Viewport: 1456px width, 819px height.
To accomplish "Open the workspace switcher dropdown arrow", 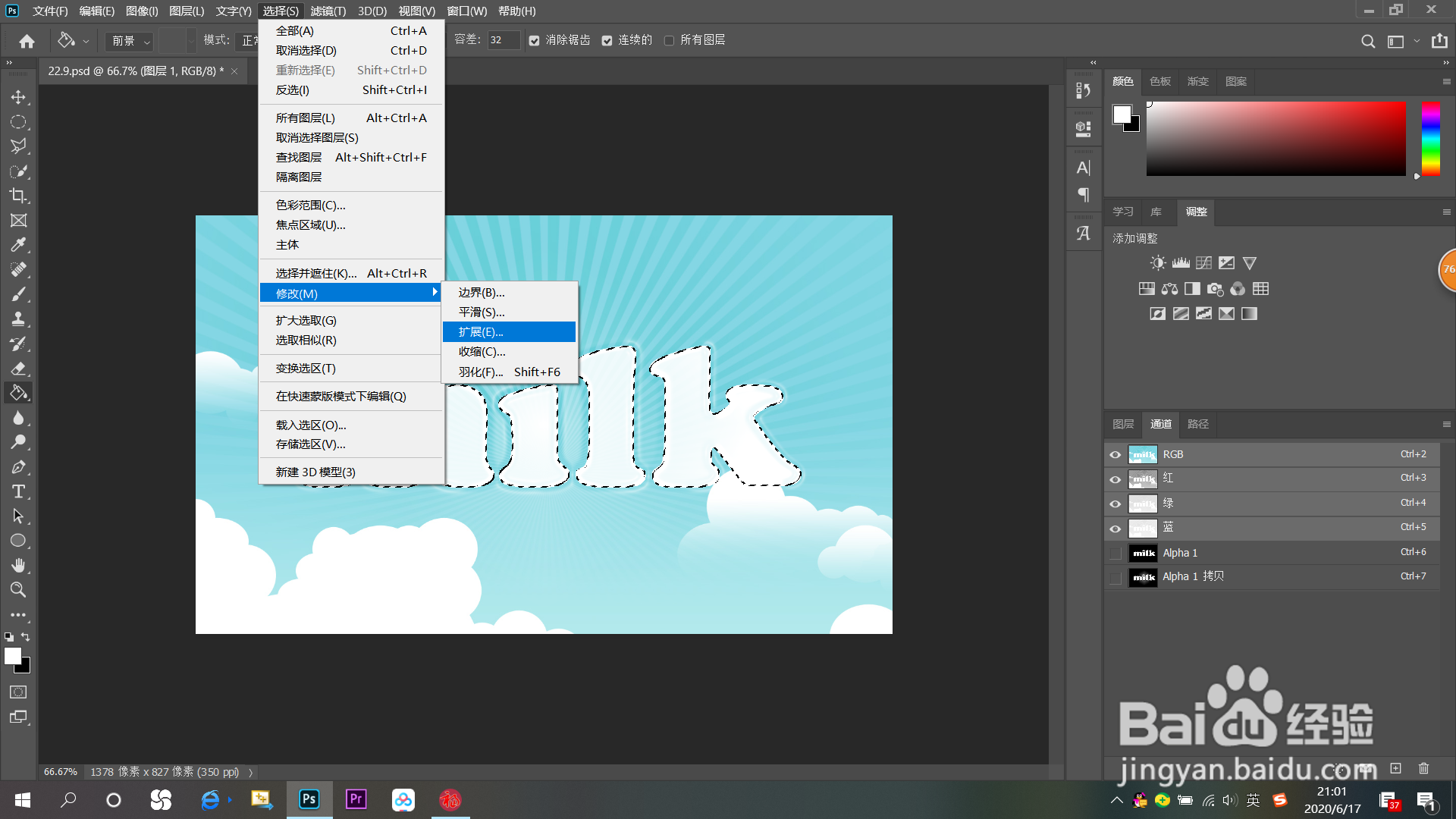I will (1416, 42).
